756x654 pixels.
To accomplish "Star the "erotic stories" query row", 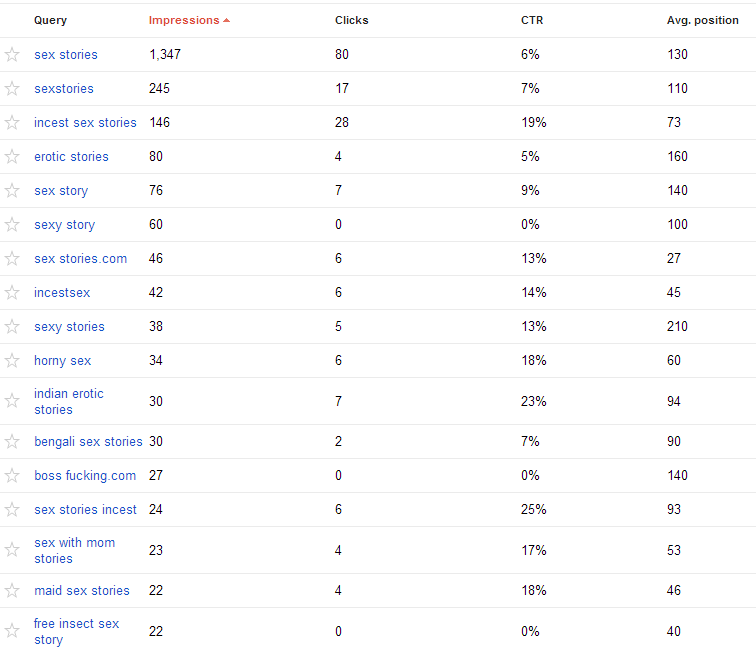I will (12, 157).
